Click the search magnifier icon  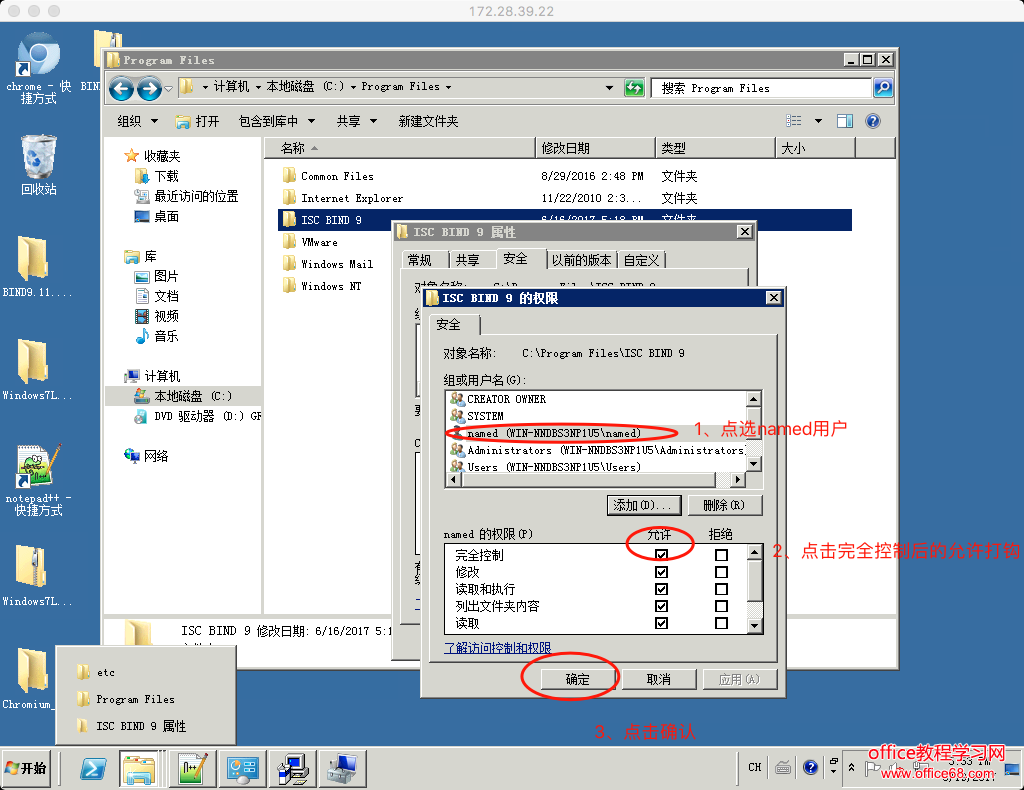coord(883,87)
